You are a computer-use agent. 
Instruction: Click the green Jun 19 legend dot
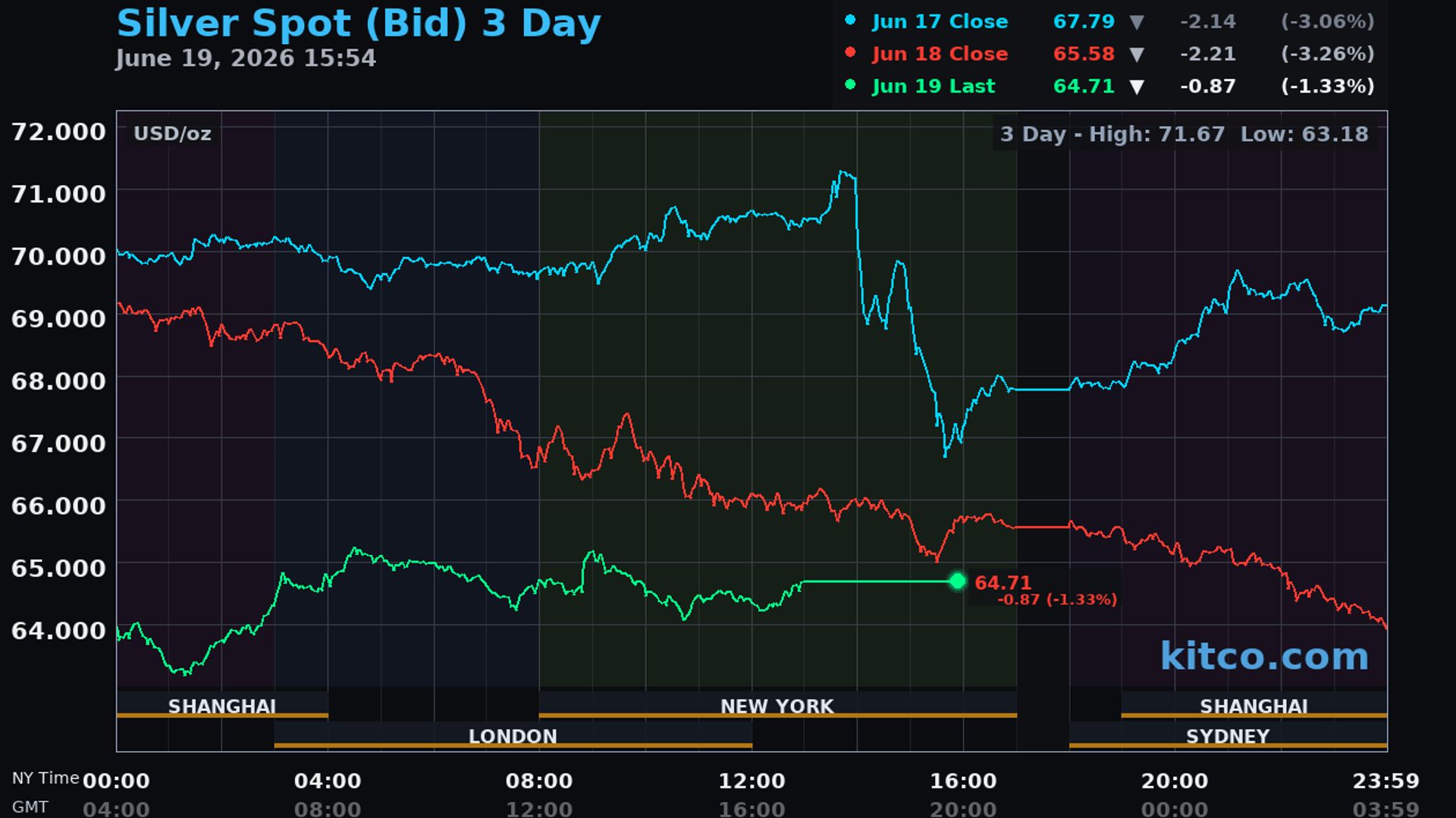(850, 85)
